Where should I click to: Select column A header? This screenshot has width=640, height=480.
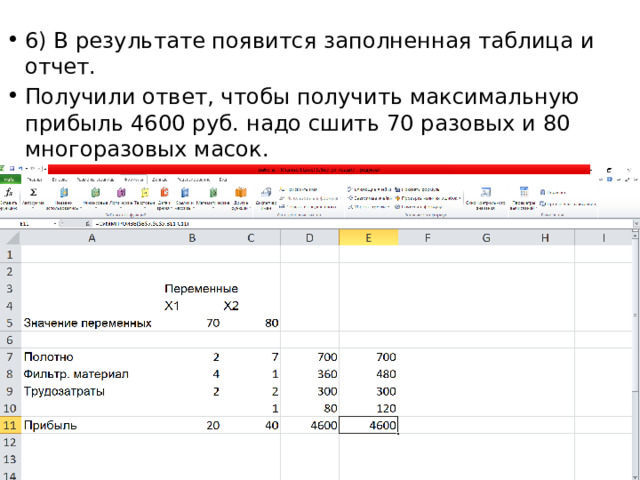[92, 238]
